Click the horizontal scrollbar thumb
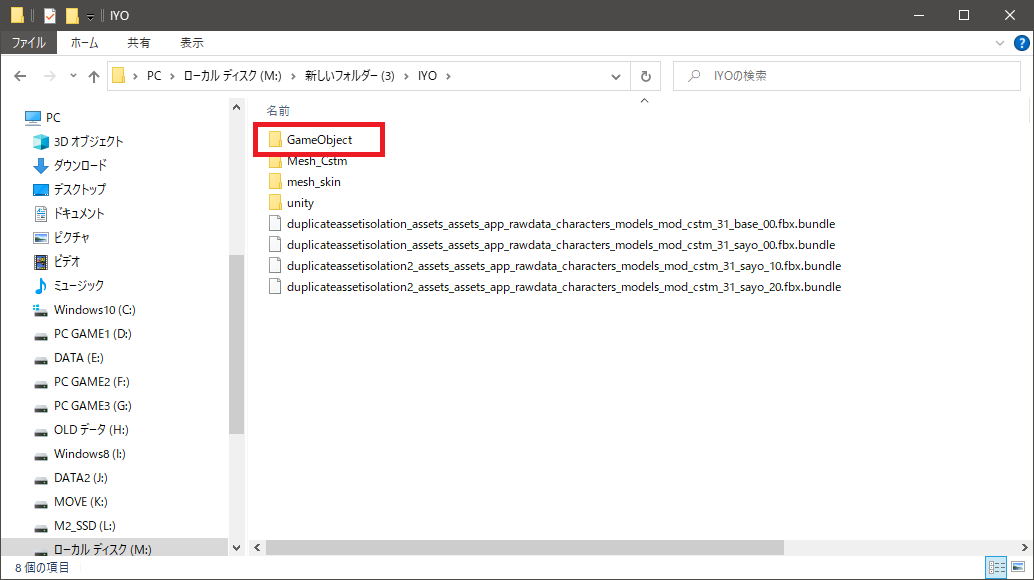This screenshot has height=580, width=1034. (525, 548)
